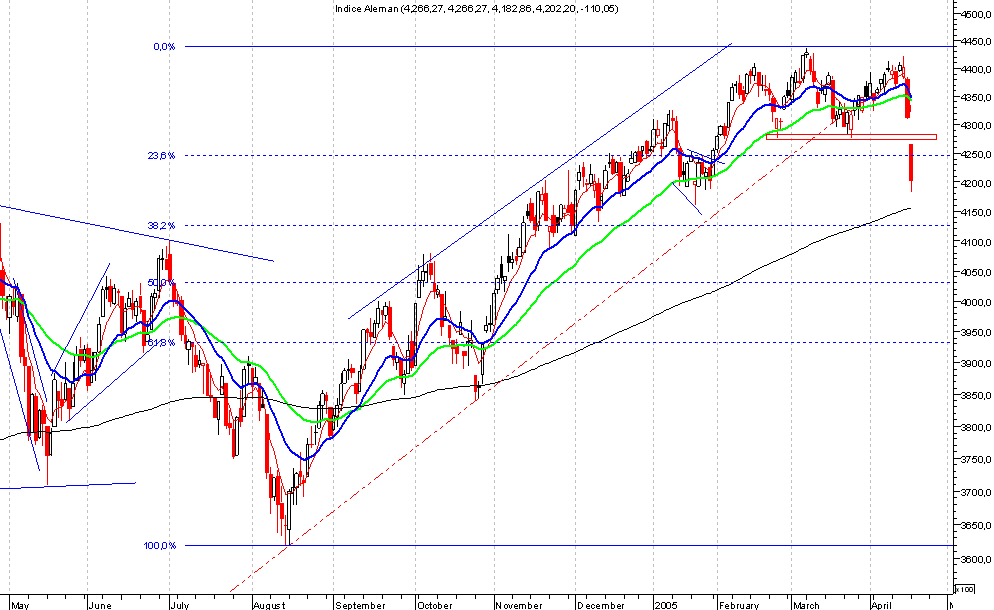The width and height of the screenshot is (994, 610).
Task: Select the 0,0% Fibonacci label
Action: (x=164, y=46)
